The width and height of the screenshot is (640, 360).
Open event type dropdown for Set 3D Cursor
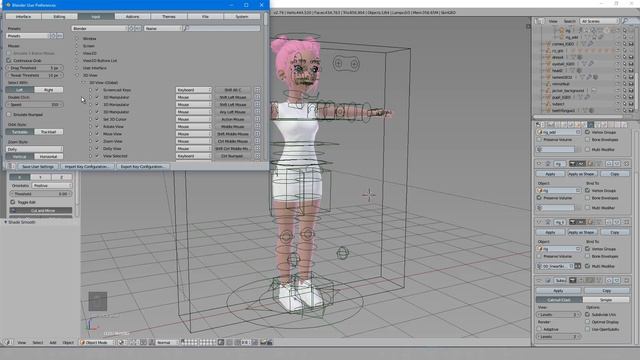pyautogui.click(x=193, y=119)
